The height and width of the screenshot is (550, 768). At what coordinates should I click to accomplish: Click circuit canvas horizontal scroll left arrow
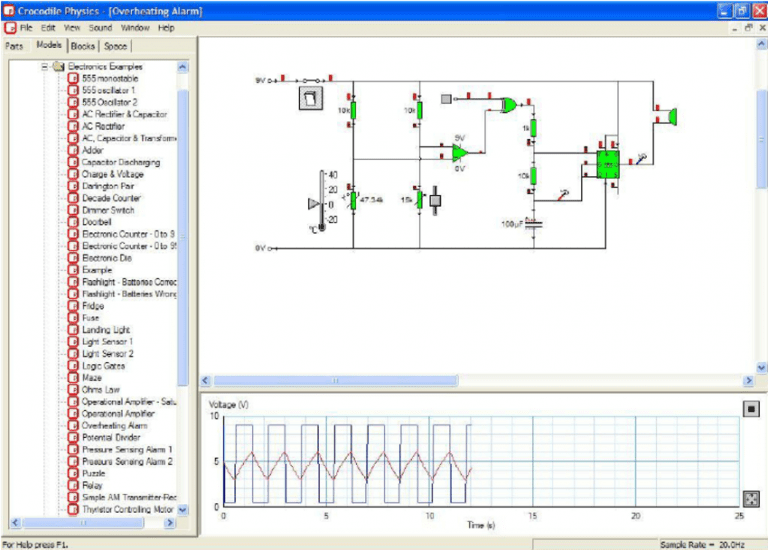tap(206, 381)
